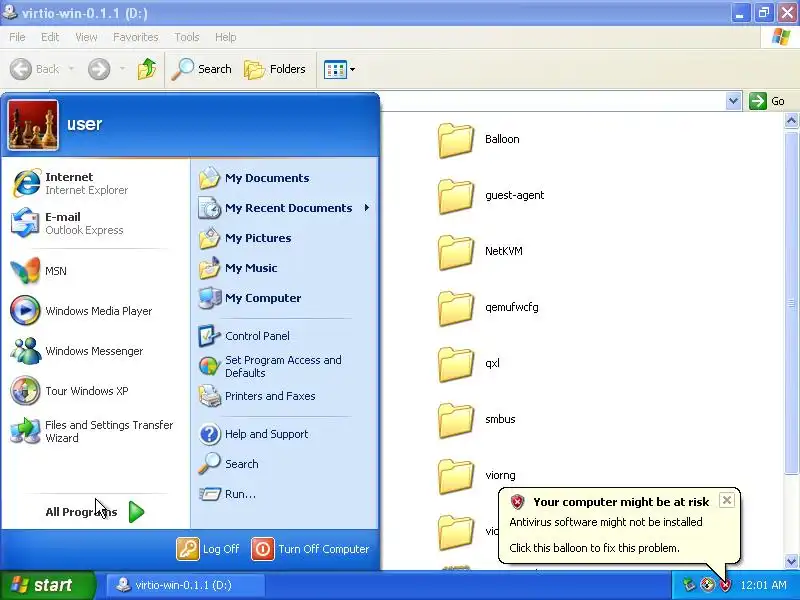Click the Forward arrow button
Viewport: 800px width, 600px height.
click(x=99, y=69)
